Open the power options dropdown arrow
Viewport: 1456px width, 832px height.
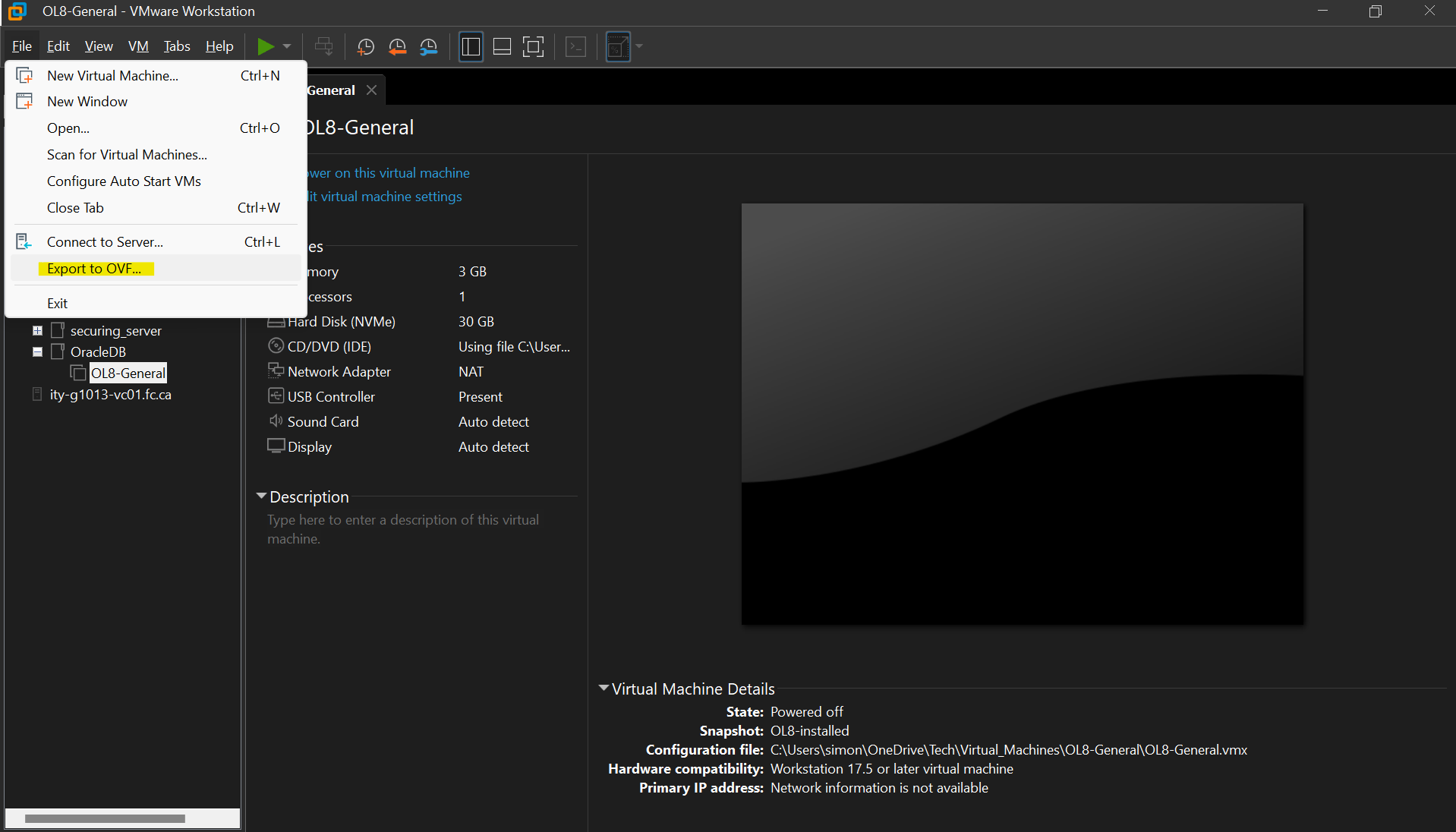coord(287,46)
